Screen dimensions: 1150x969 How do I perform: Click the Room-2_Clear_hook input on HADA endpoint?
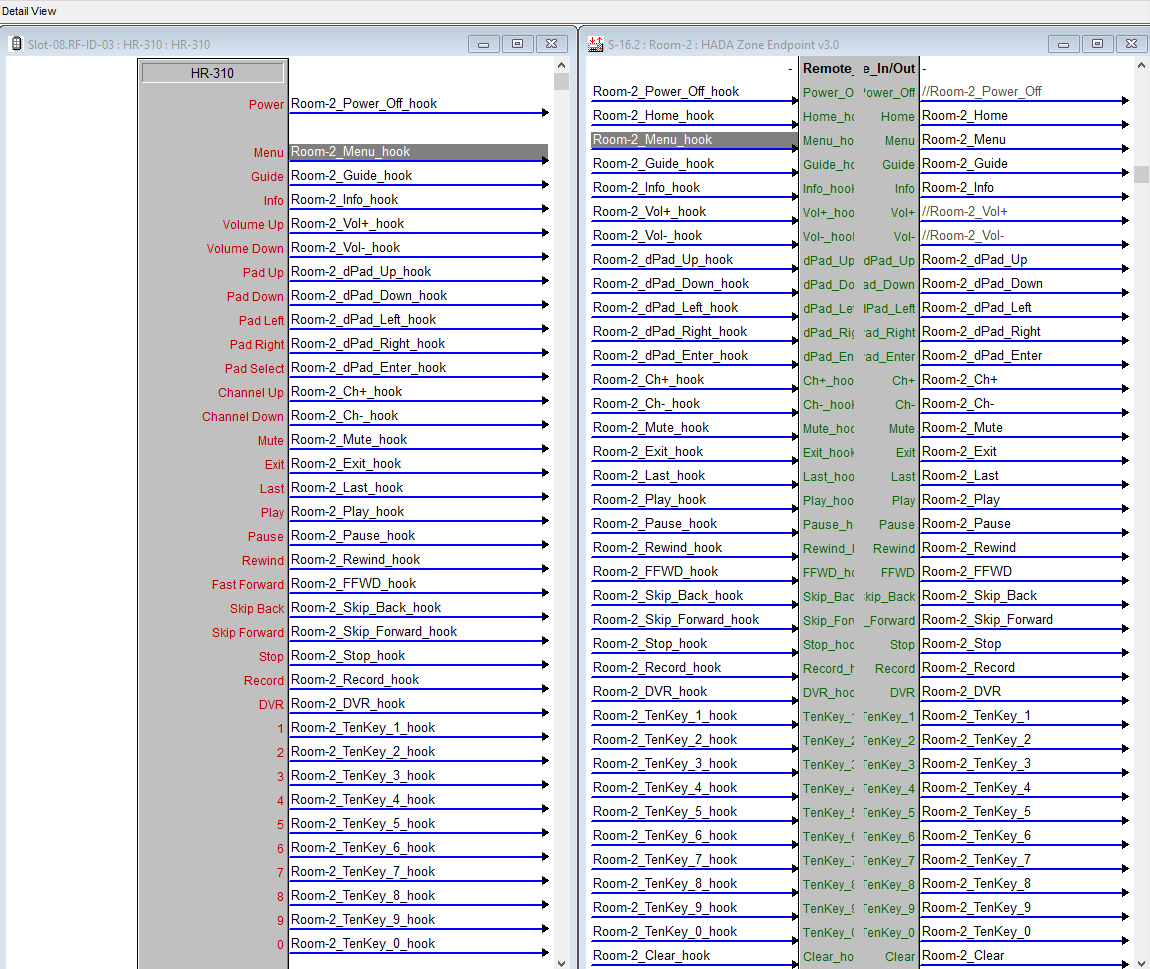[x=651, y=956]
